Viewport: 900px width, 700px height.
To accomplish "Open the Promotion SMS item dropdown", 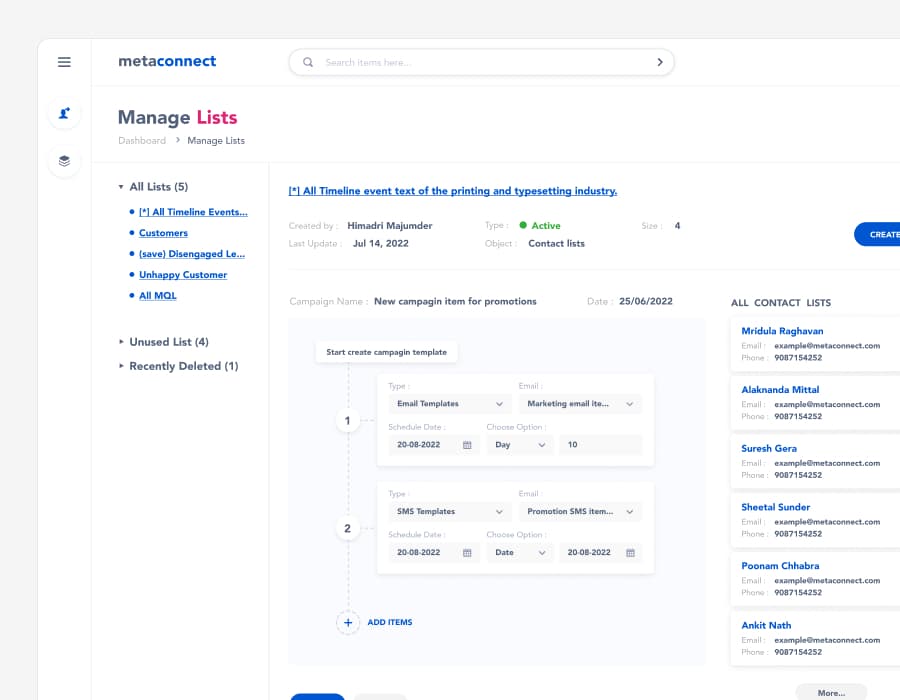I will point(580,512).
